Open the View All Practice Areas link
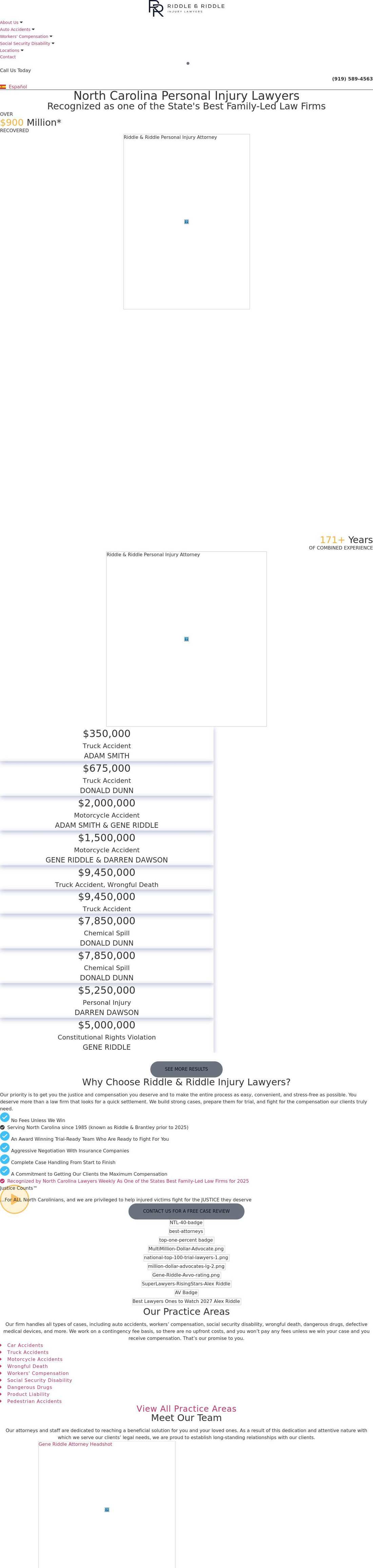 click(186, 1408)
